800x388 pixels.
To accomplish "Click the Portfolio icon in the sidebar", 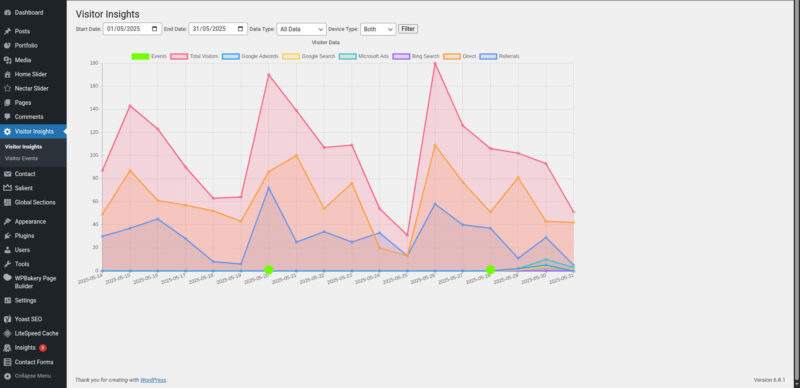I will tap(7, 45).
